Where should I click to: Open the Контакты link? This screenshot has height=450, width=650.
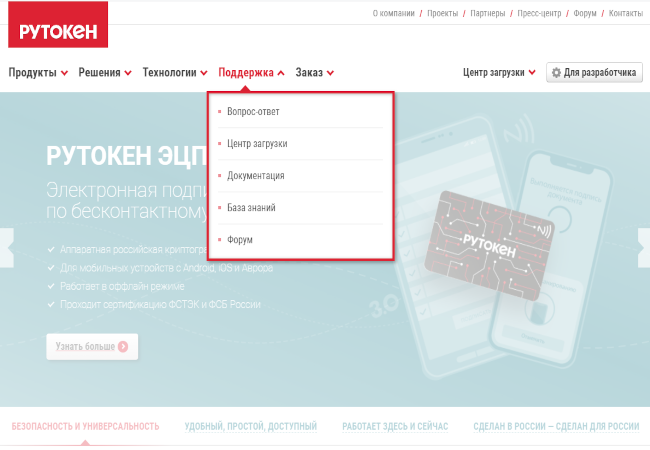coord(626,13)
